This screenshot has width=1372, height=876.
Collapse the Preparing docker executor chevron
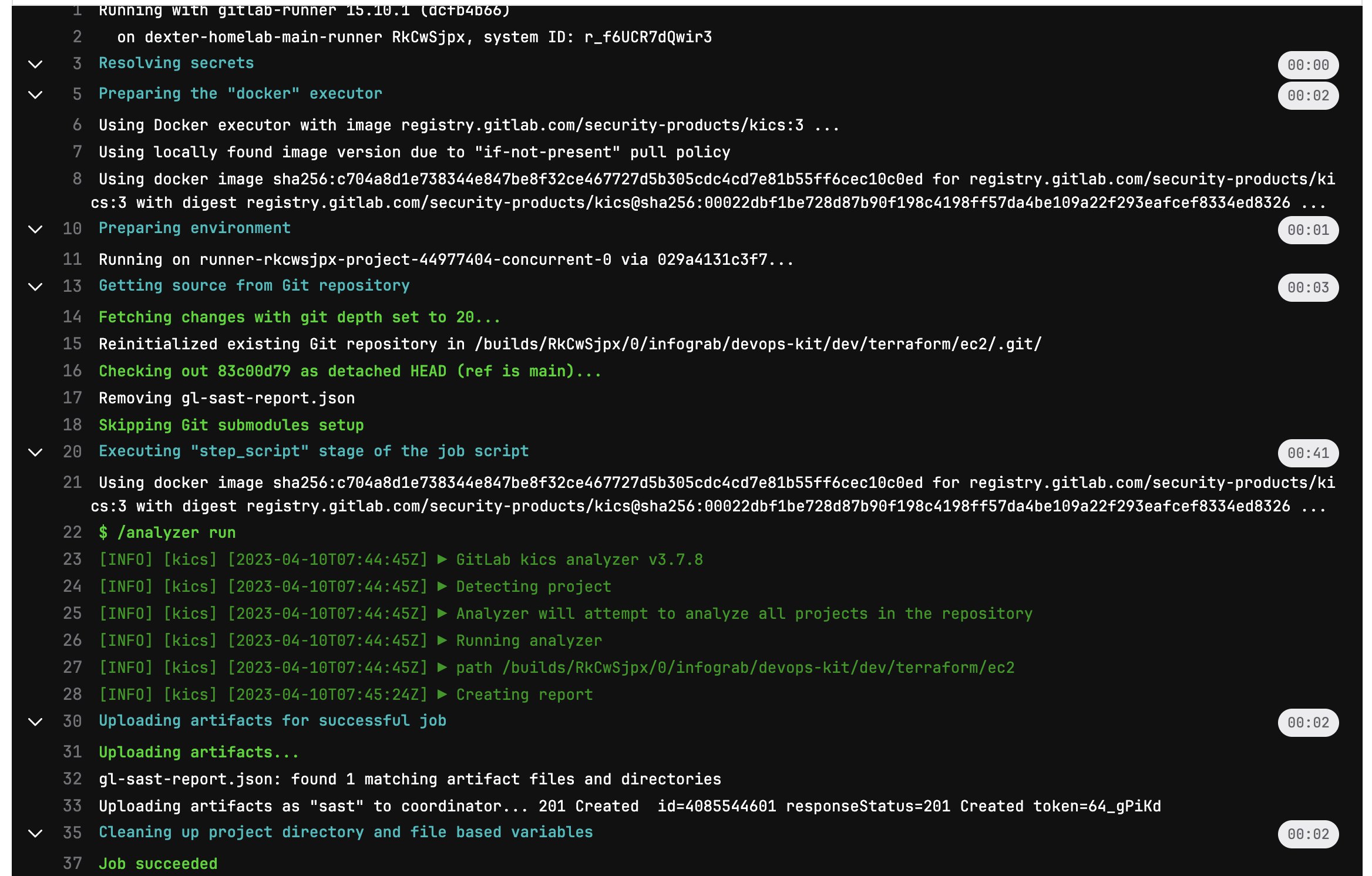(x=35, y=95)
